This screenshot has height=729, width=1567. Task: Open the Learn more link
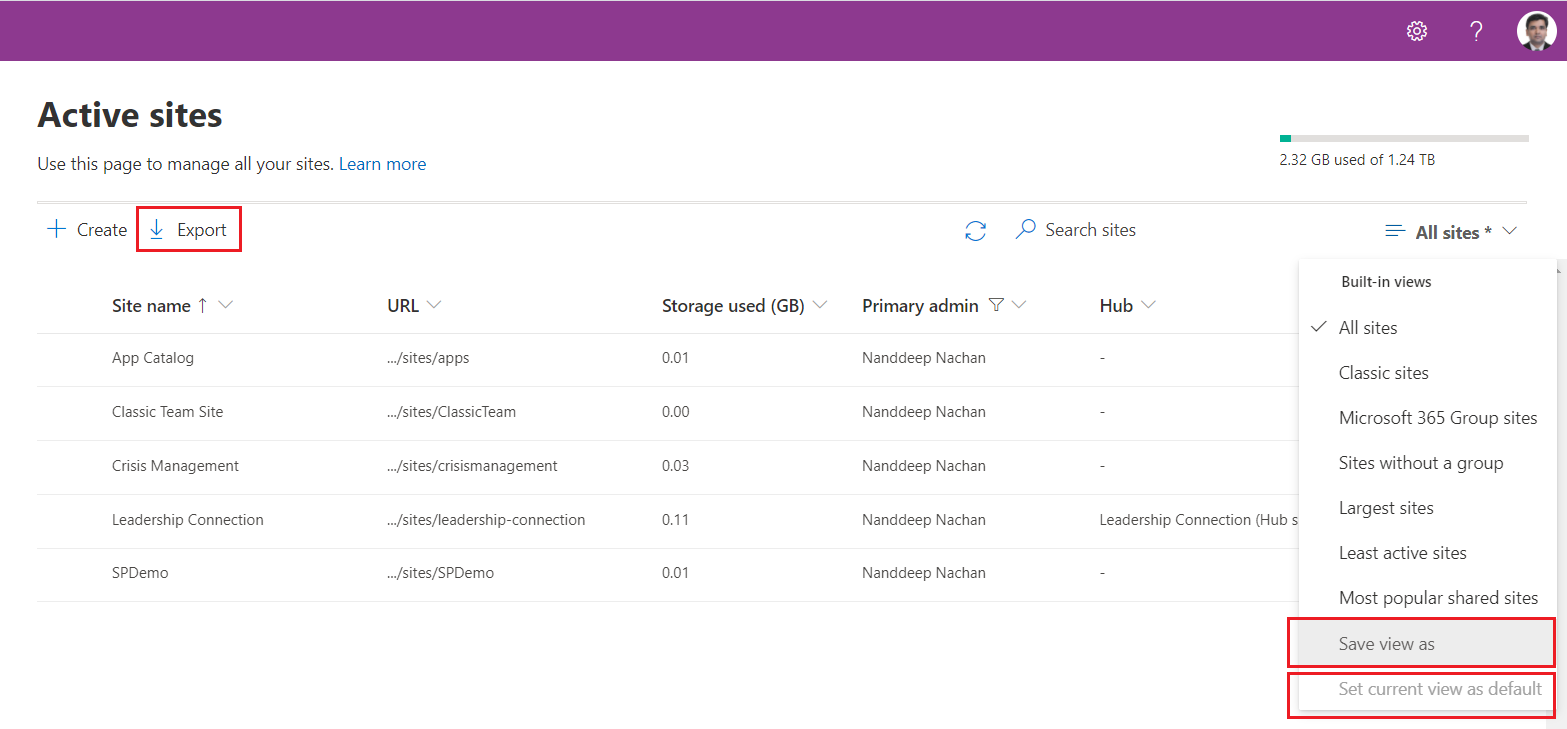382,164
